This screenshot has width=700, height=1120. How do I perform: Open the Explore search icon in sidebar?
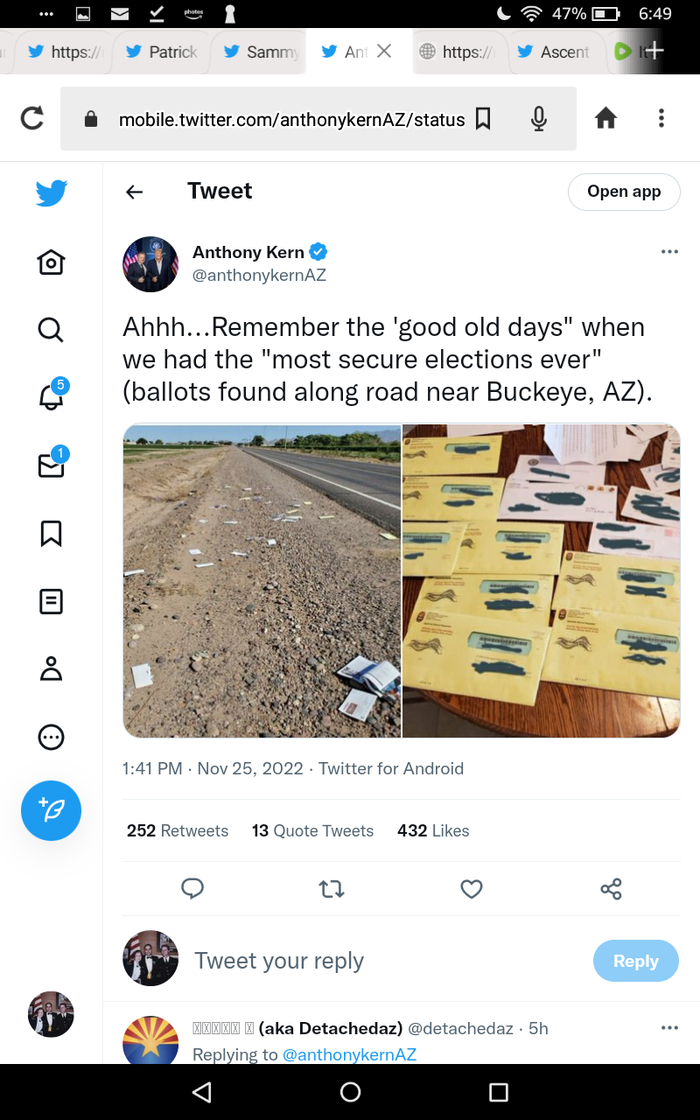coord(51,328)
